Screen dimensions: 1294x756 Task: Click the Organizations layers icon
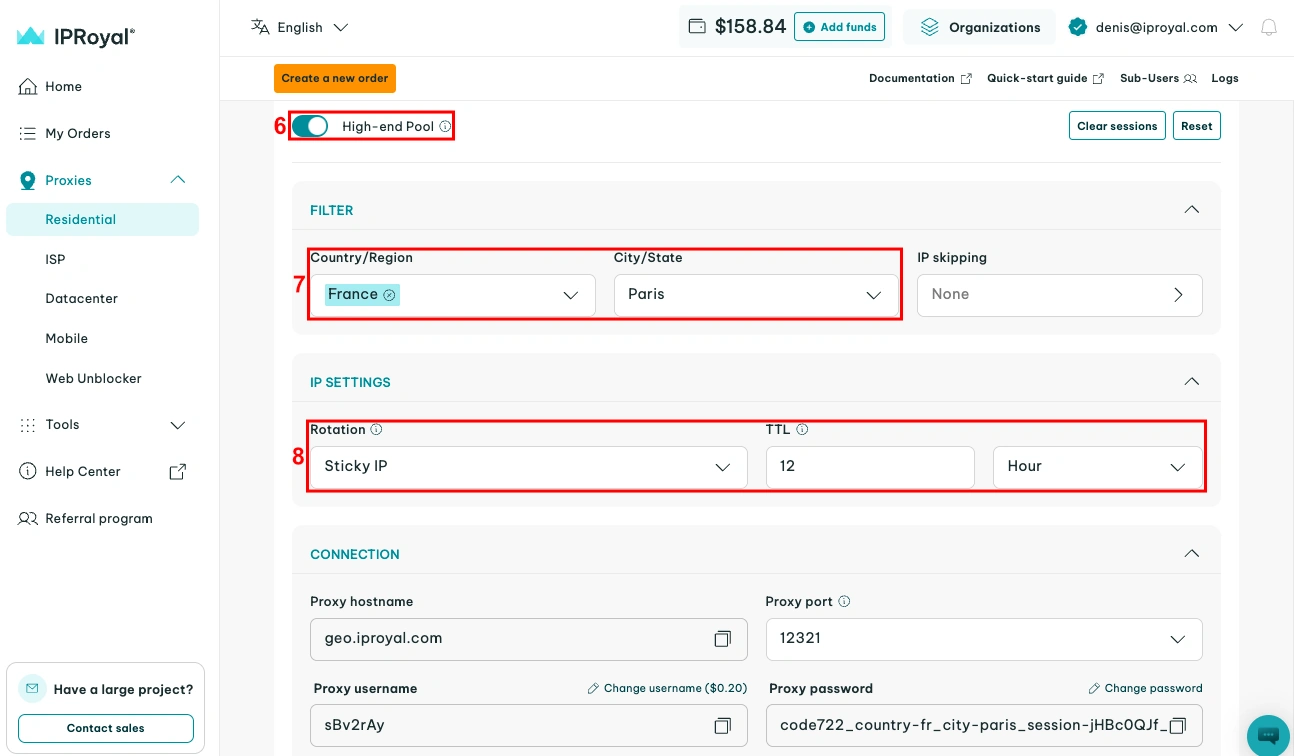coord(930,27)
